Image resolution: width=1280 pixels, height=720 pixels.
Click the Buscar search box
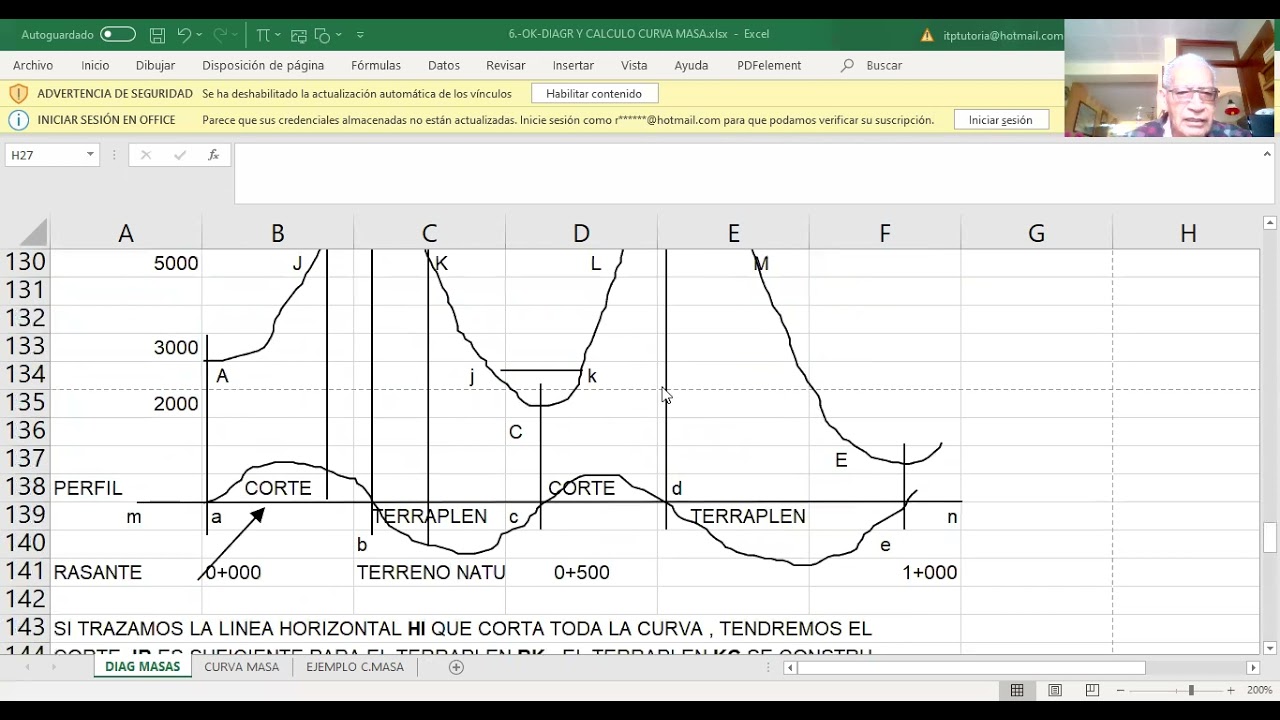(884, 65)
